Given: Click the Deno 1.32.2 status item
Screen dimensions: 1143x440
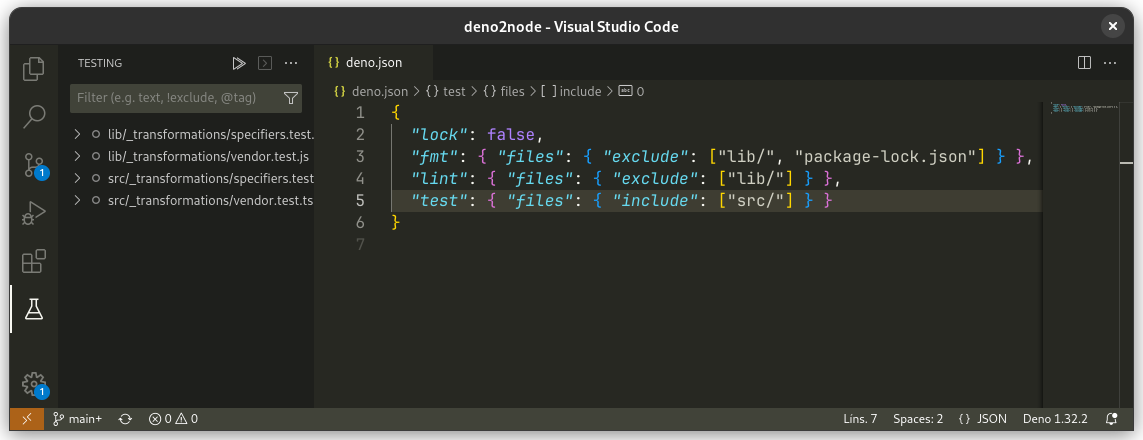Looking at the screenshot, I should click(1055, 419).
